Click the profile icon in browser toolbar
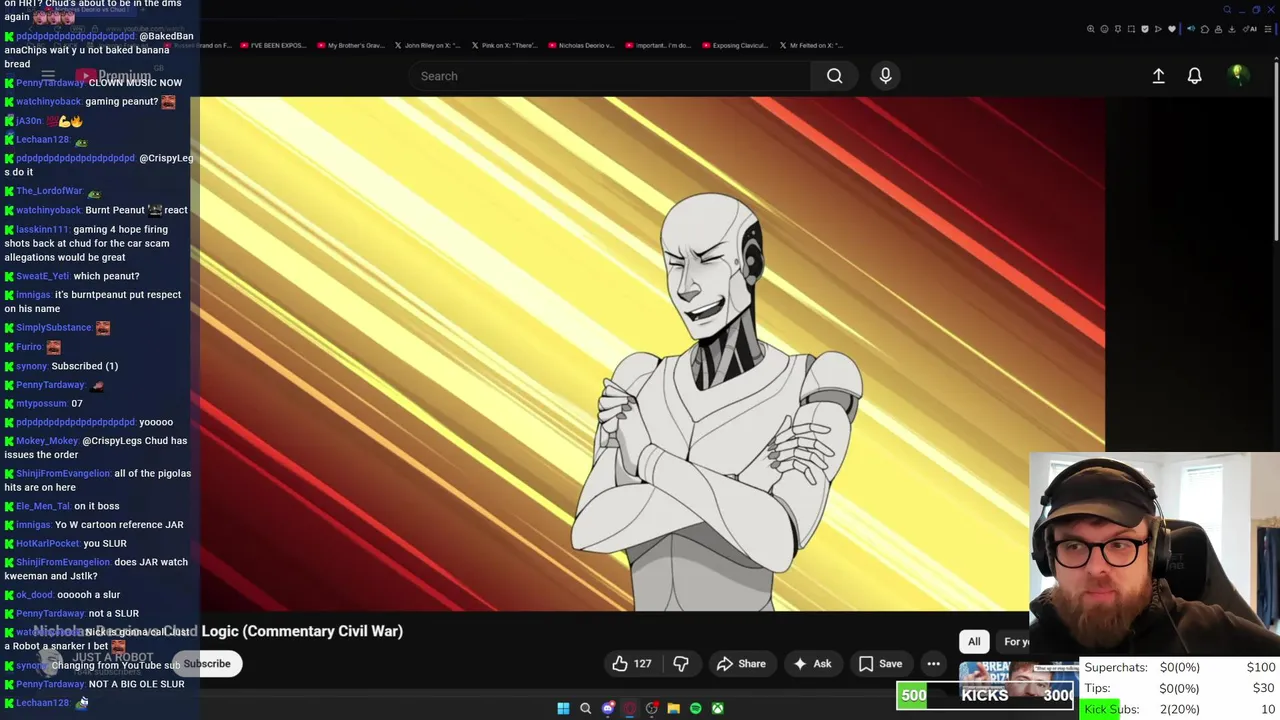The height and width of the screenshot is (720, 1280). point(1218,29)
